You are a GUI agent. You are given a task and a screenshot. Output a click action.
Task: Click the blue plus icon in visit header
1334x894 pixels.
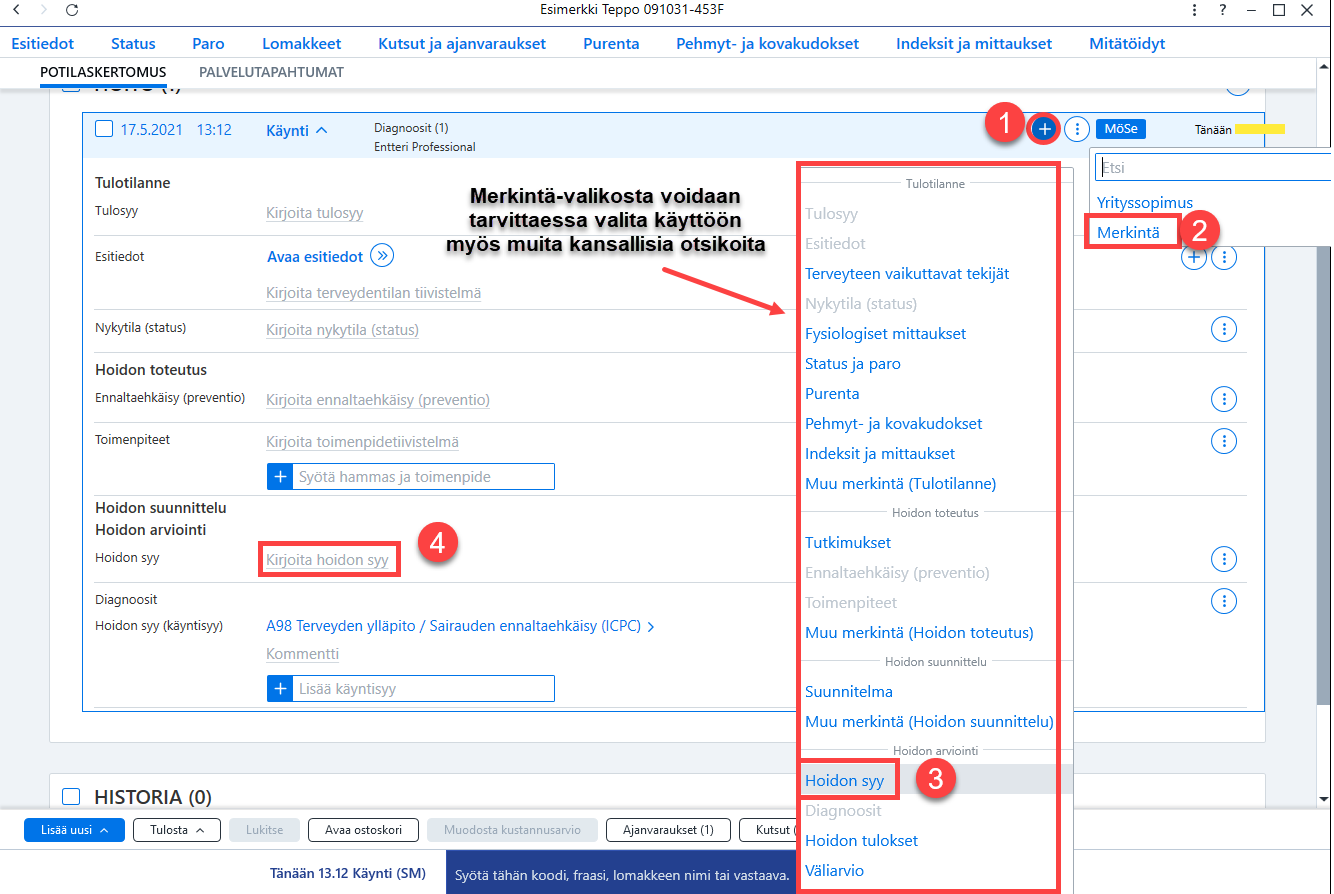pos(1044,129)
